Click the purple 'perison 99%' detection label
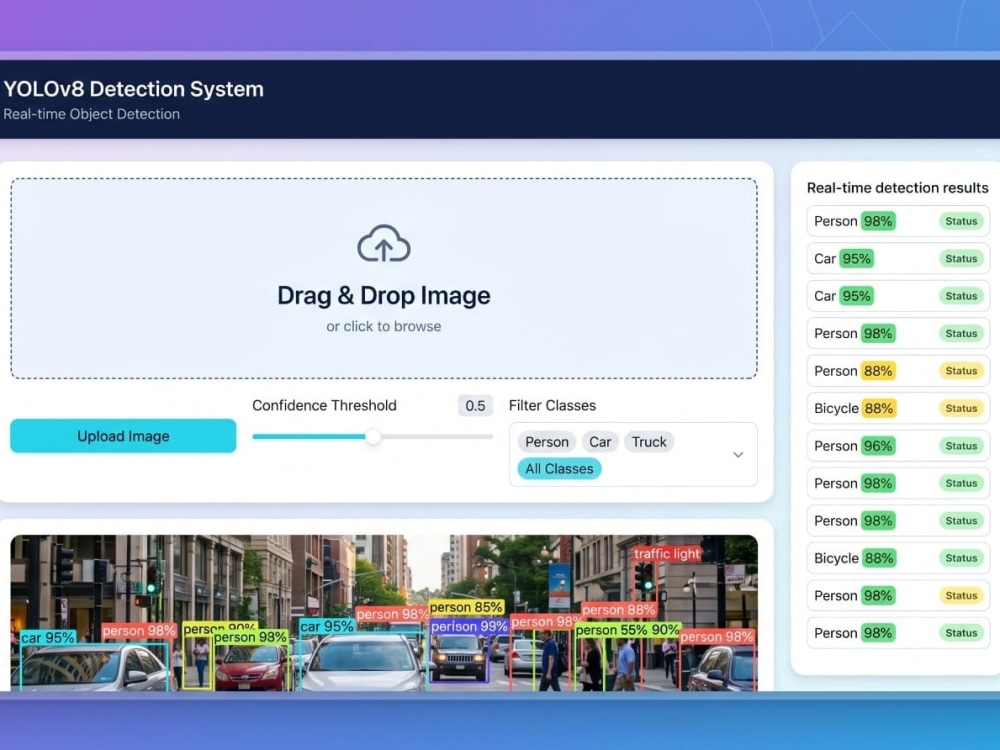Image resolution: width=1000 pixels, height=750 pixels. tap(469, 626)
